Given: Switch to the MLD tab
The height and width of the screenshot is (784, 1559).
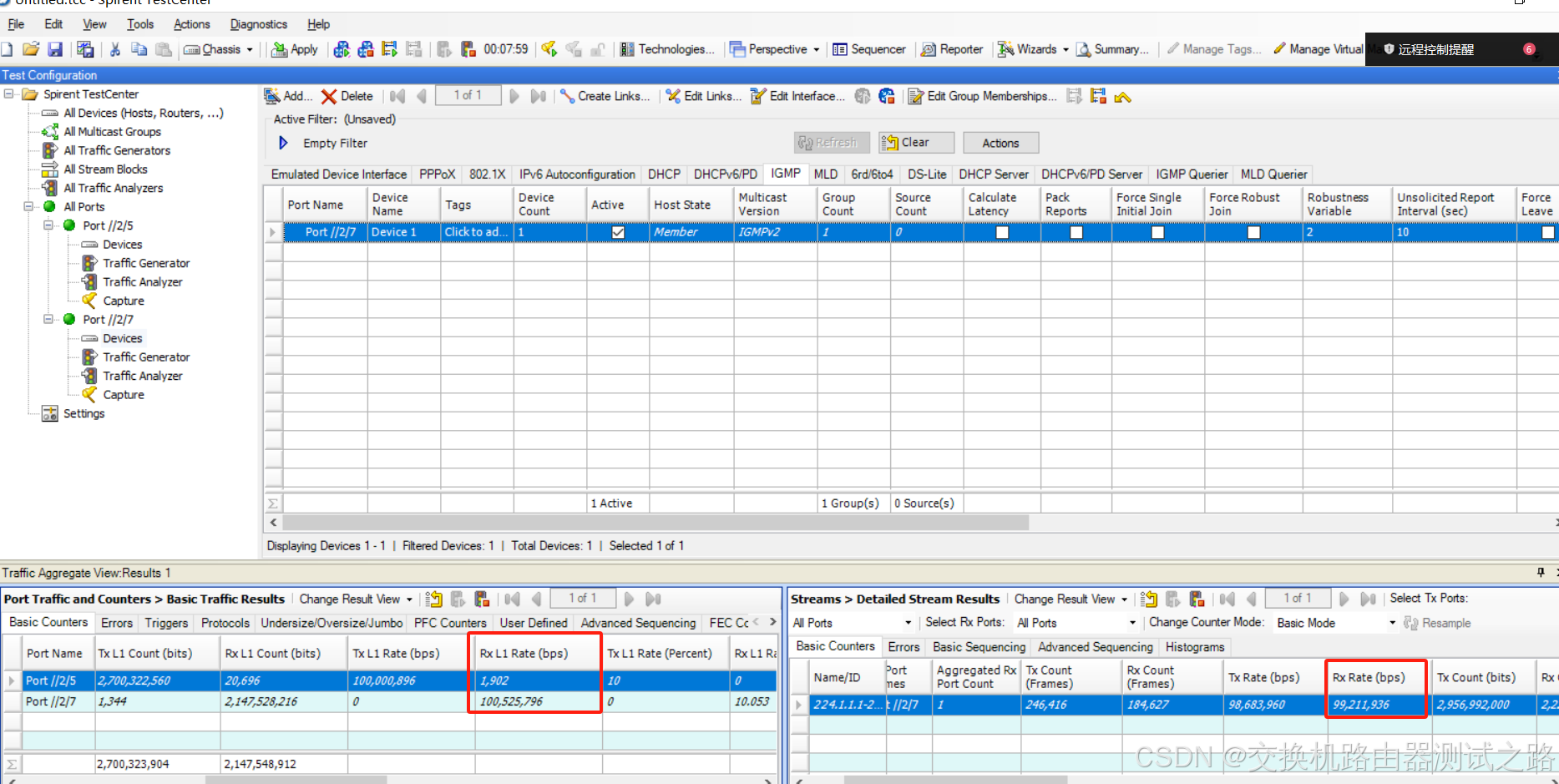Looking at the screenshot, I should [x=826, y=174].
